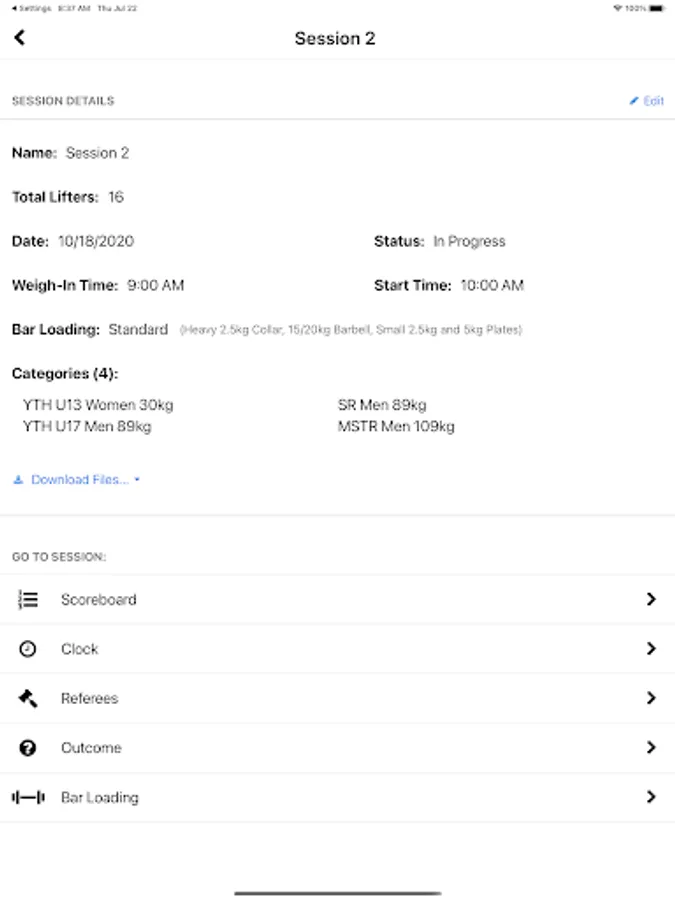Click the Edit link

[x=653, y=101]
